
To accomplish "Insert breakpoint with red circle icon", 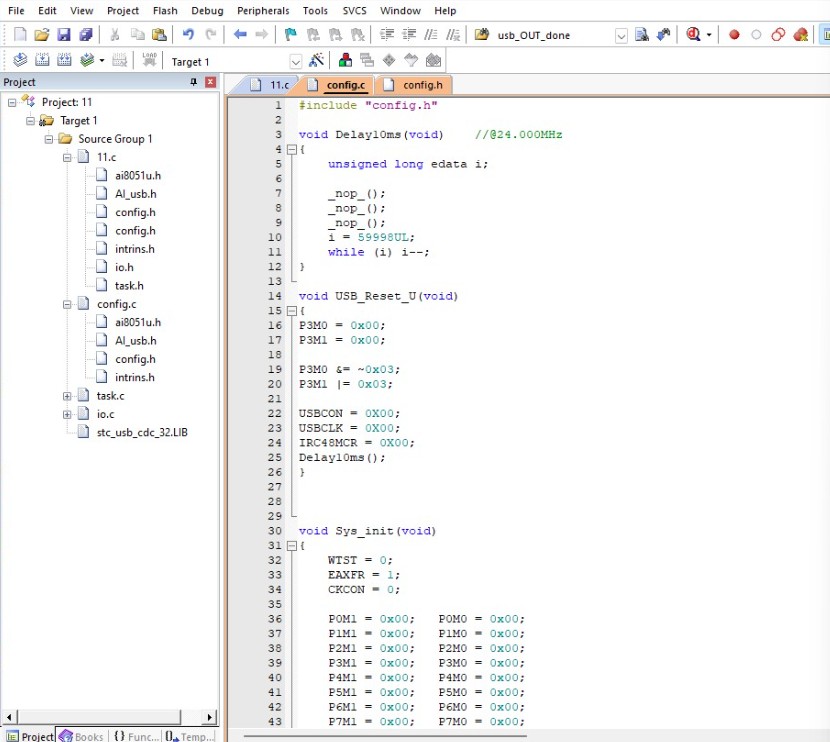I will click(734, 35).
